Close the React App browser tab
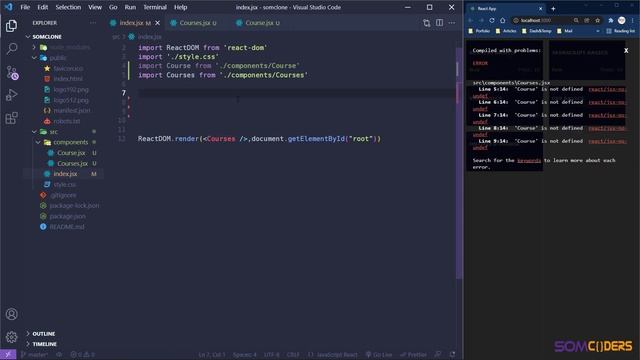The width and height of the screenshot is (640, 360). 540,9
